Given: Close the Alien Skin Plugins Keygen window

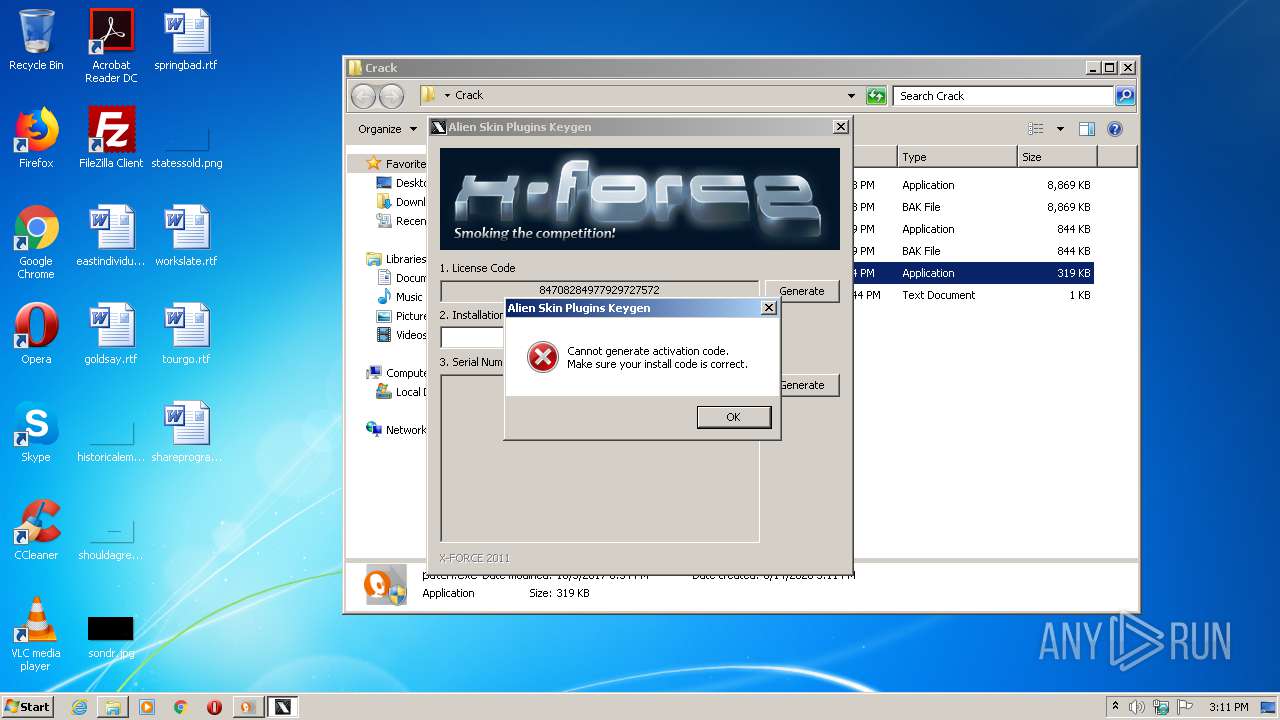Looking at the screenshot, I should pyautogui.click(x=841, y=127).
